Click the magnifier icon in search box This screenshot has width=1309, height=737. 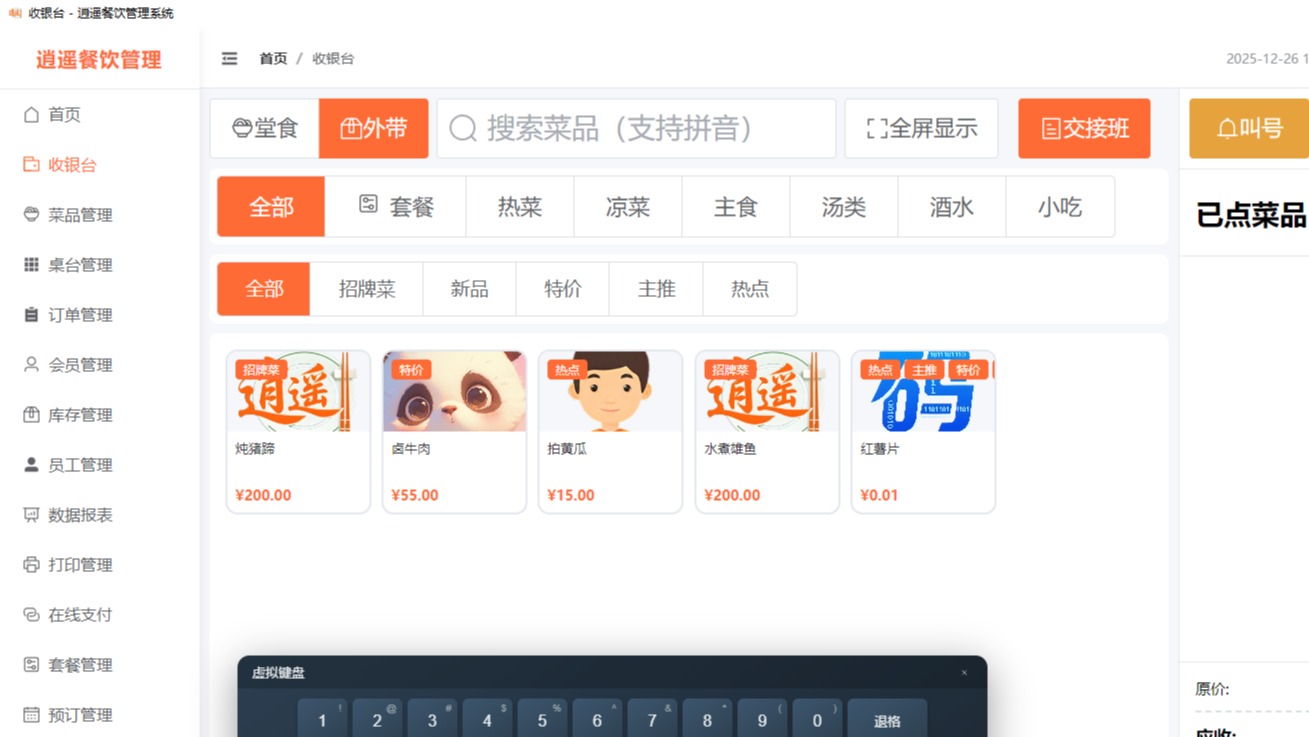[463, 128]
